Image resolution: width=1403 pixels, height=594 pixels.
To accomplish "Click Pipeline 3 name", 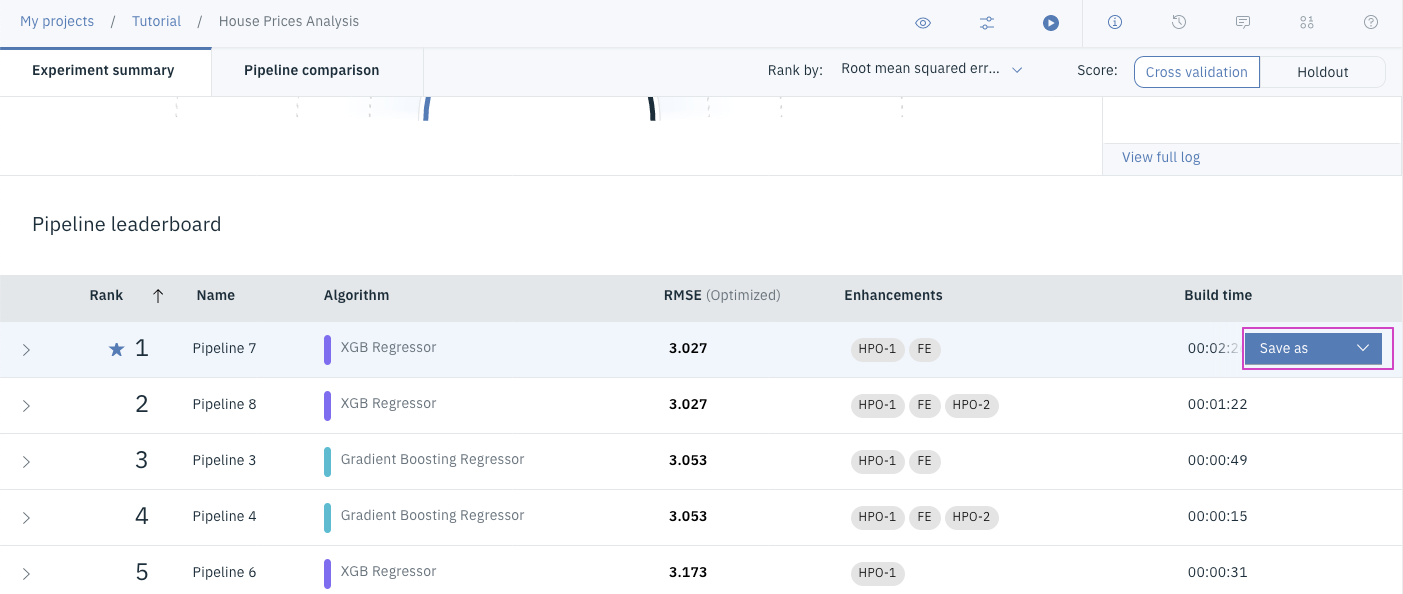I will 224,460.
